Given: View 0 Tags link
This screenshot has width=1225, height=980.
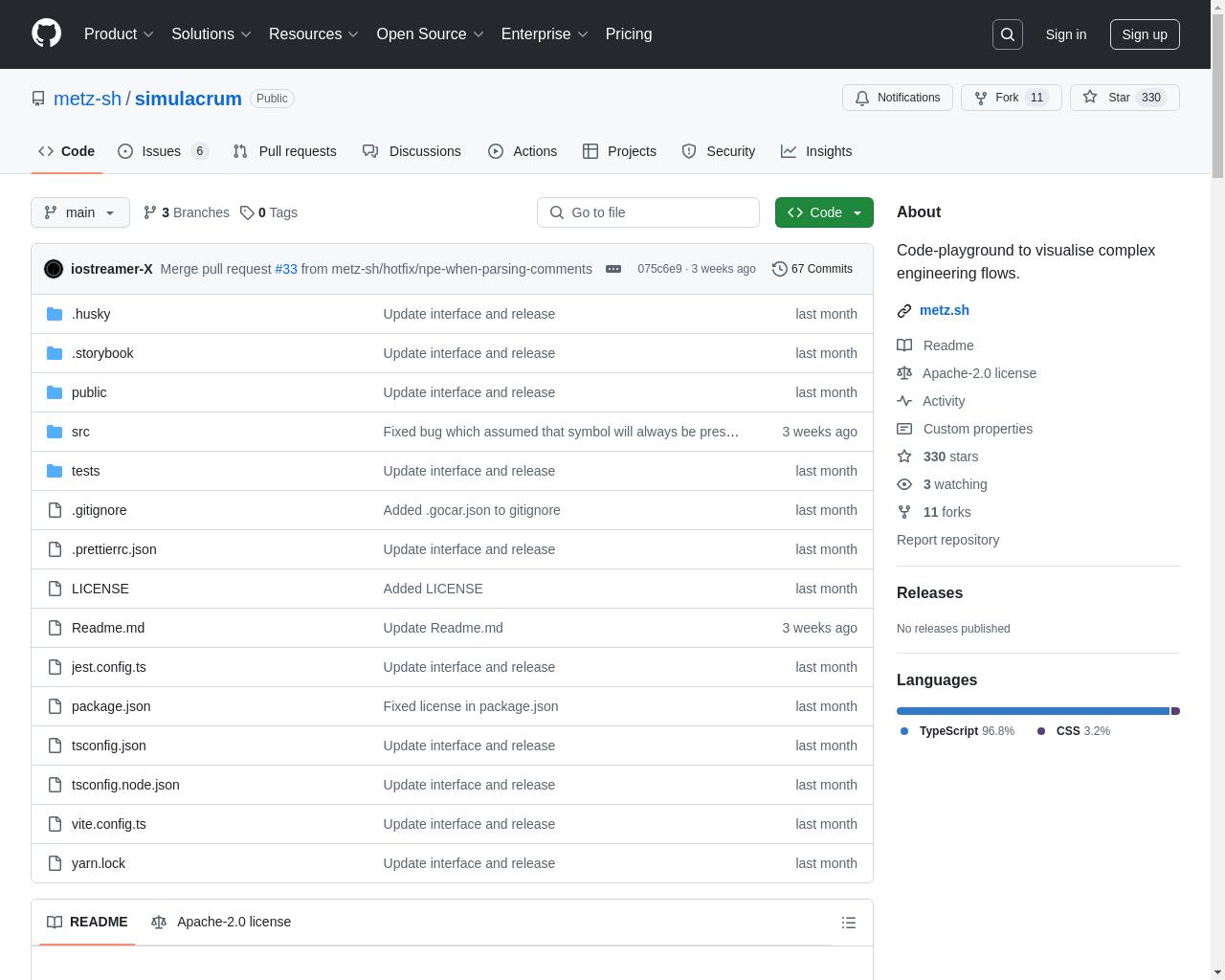Looking at the screenshot, I should tap(269, 212).
